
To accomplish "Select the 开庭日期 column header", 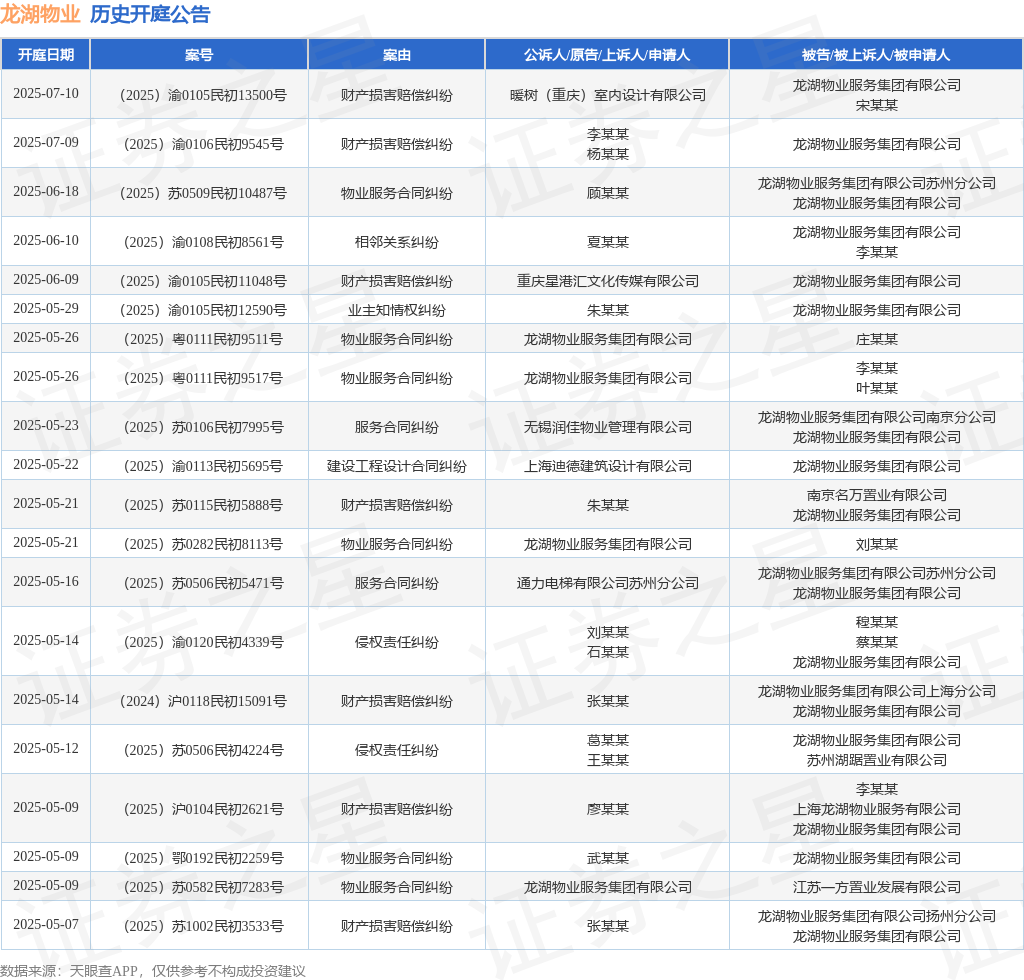I will click(46, 55).
